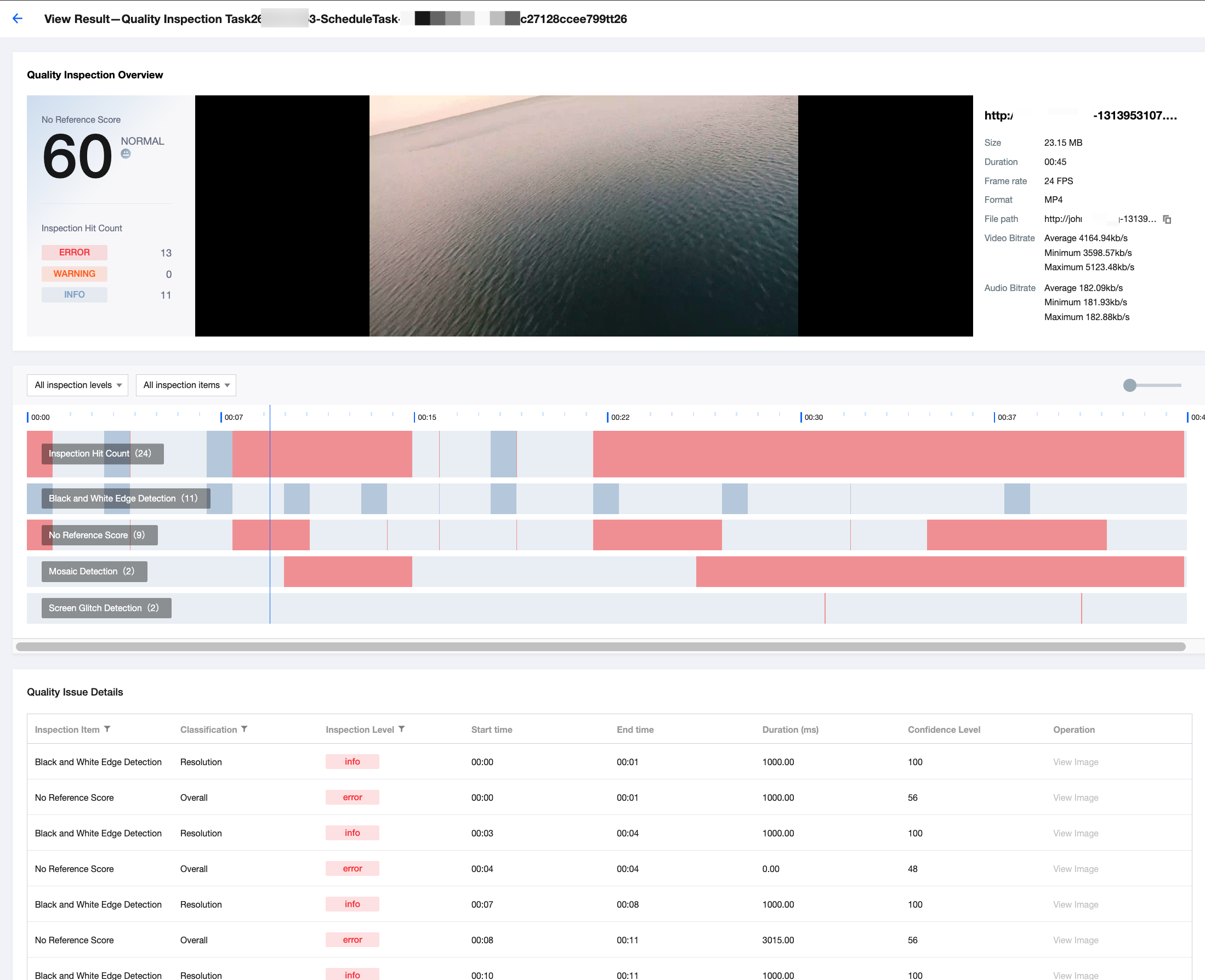
Task: Click the Inspection Level filter icon
Action: coord(401,730)
